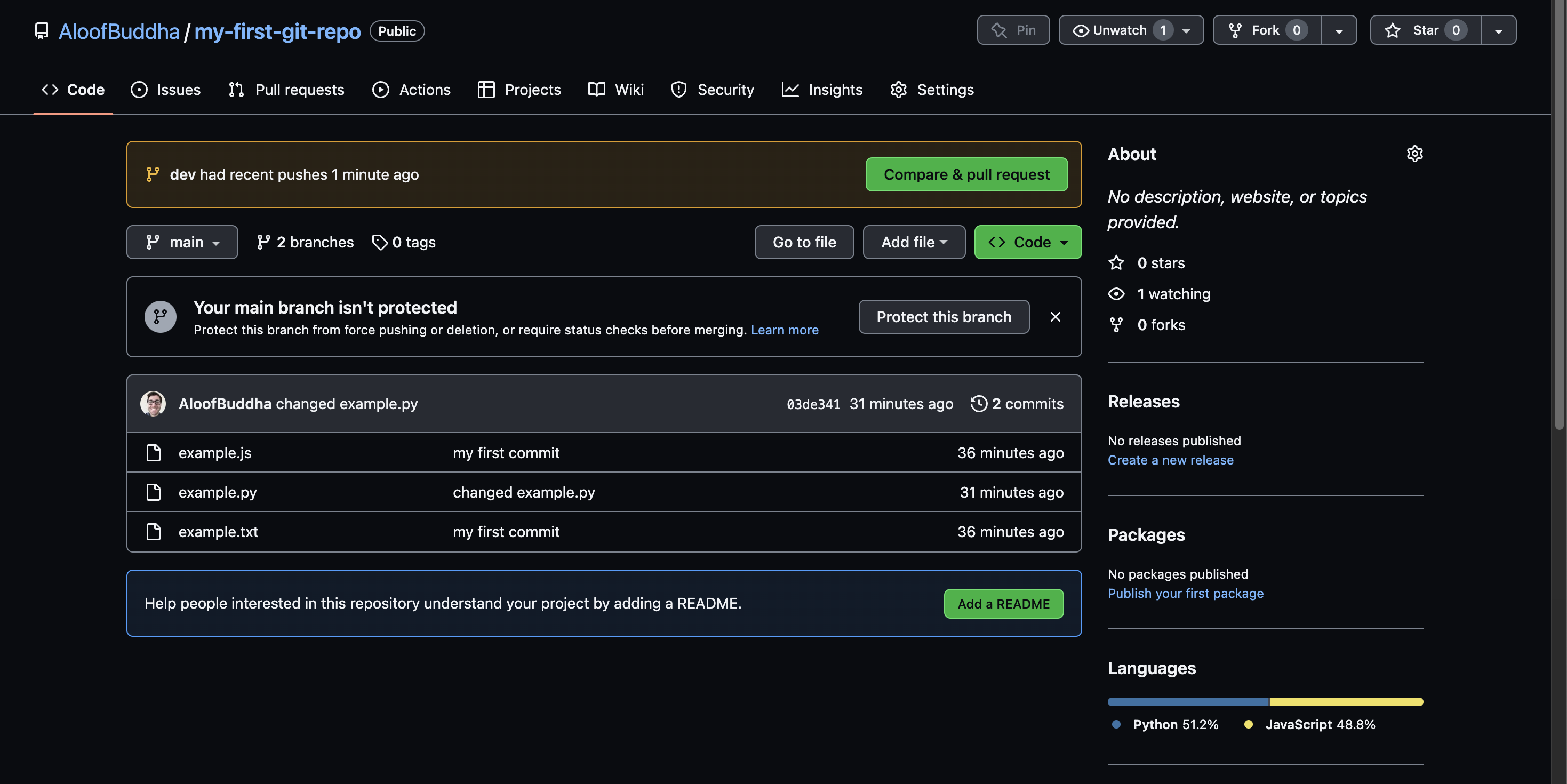
Task: Click AloofBuddha's avatar in the commit row
Action: 153,404
